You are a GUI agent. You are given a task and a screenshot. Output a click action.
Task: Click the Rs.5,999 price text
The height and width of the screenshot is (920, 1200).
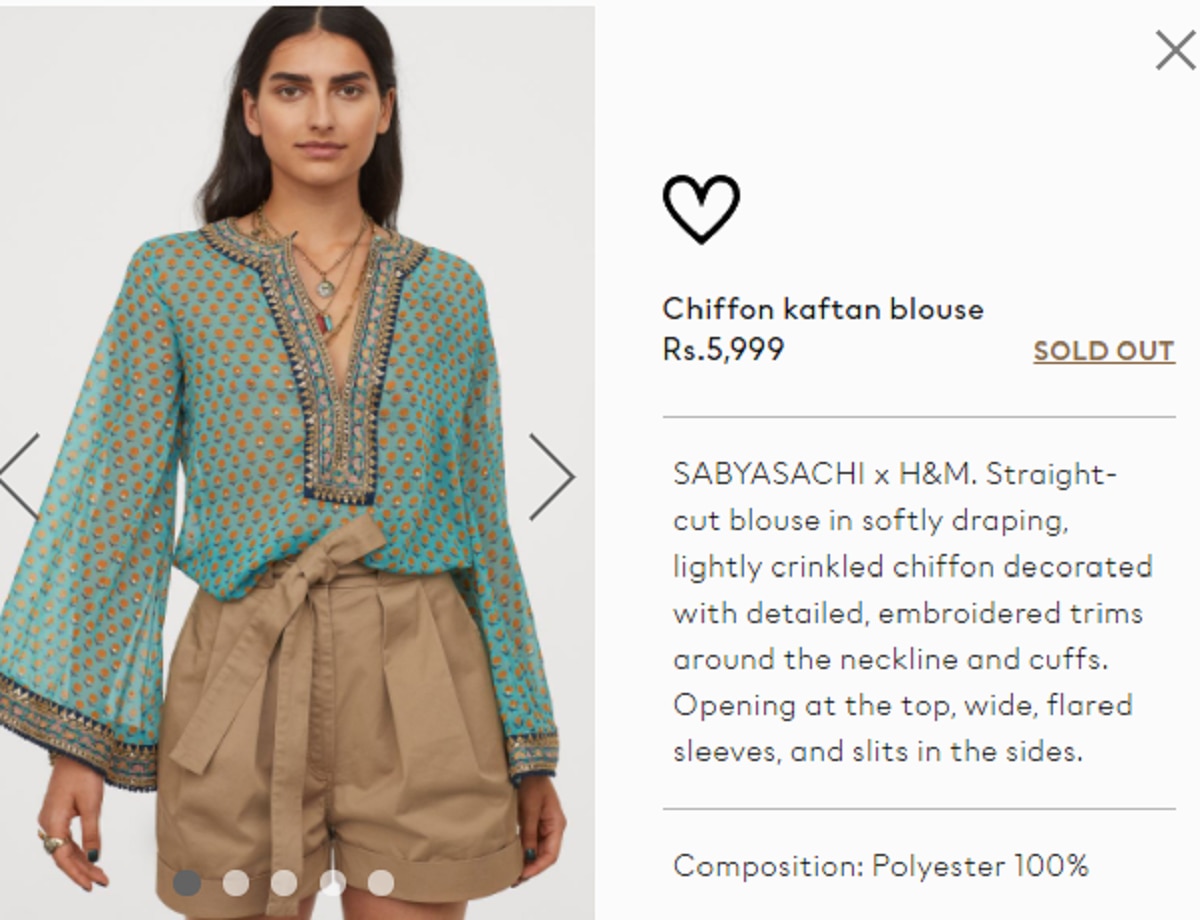723,350
